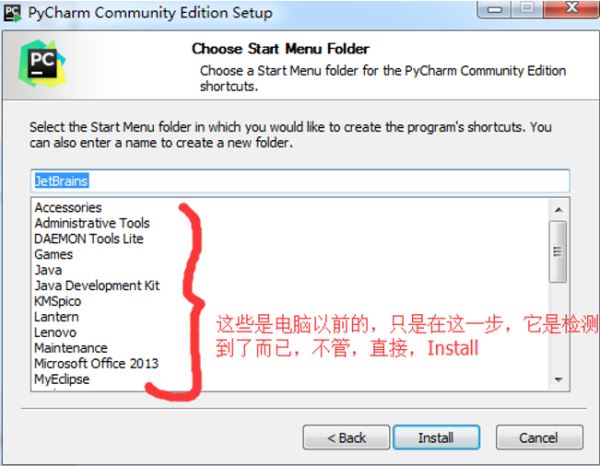
Task: Click the scrollbar up arrow
Action: [x=558, y=210]
